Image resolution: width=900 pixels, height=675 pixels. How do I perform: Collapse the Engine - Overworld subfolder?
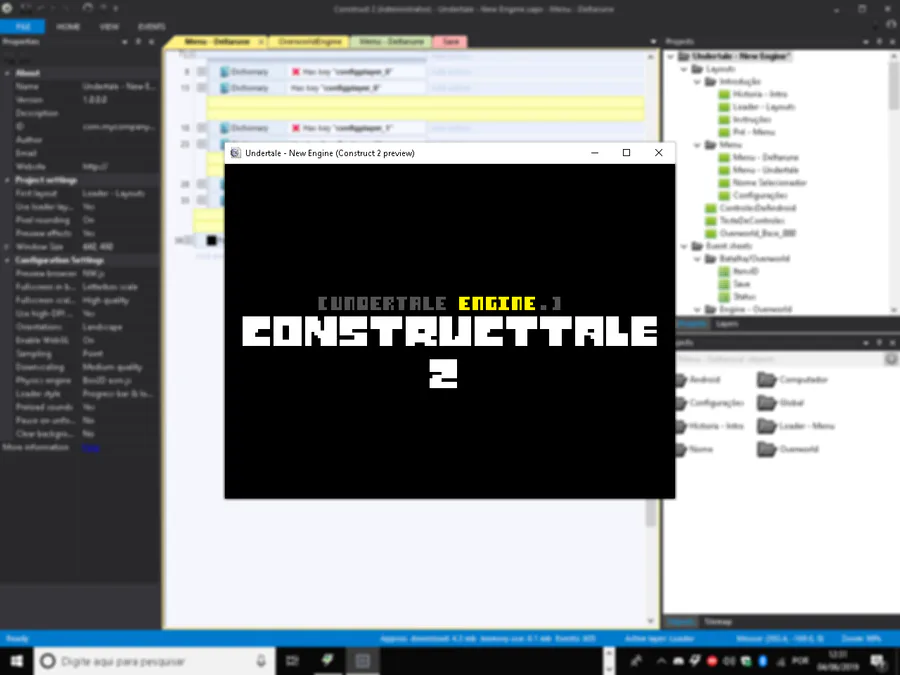(697, 309)
